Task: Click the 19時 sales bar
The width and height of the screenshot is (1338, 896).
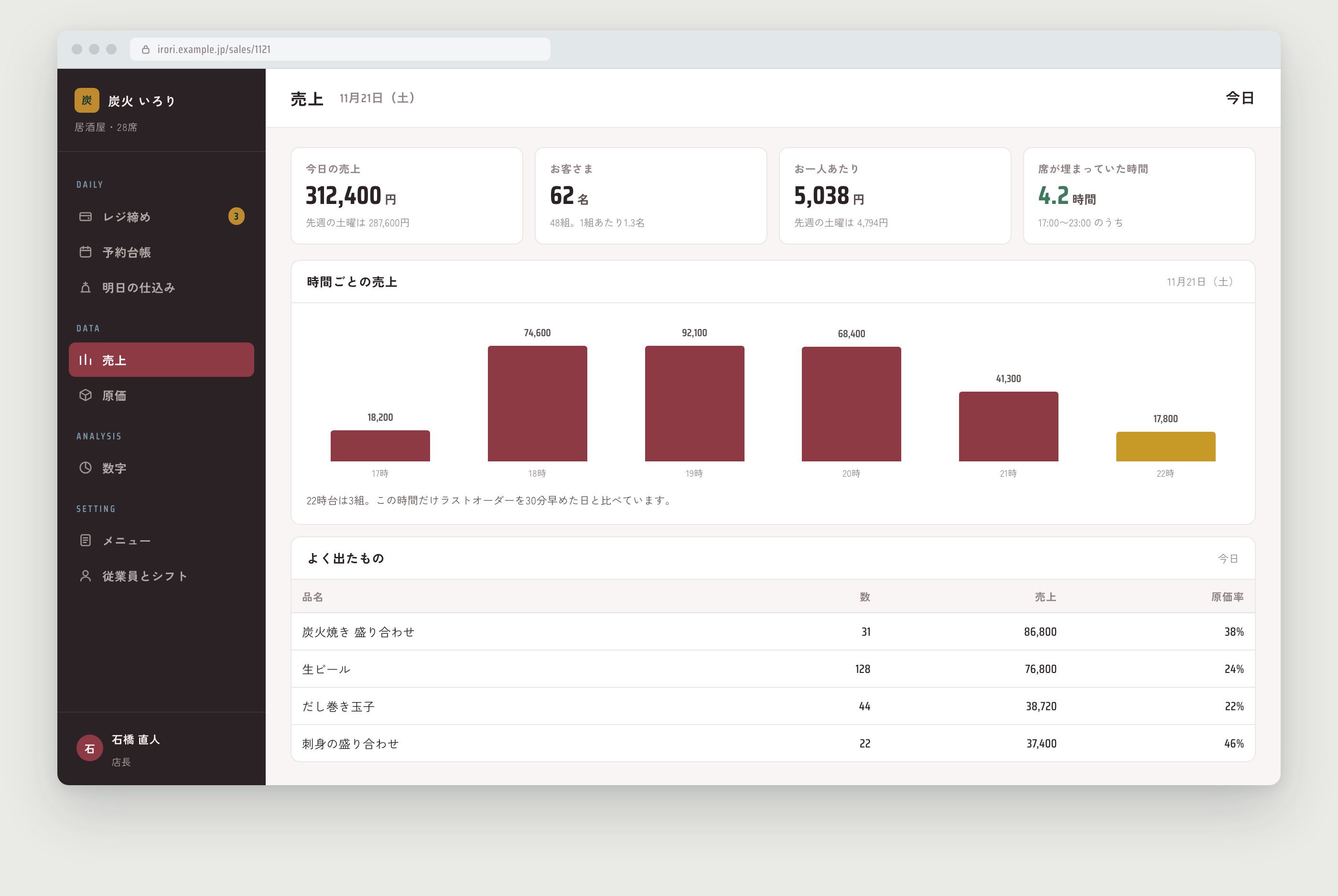Action: [x=694, y=404]
